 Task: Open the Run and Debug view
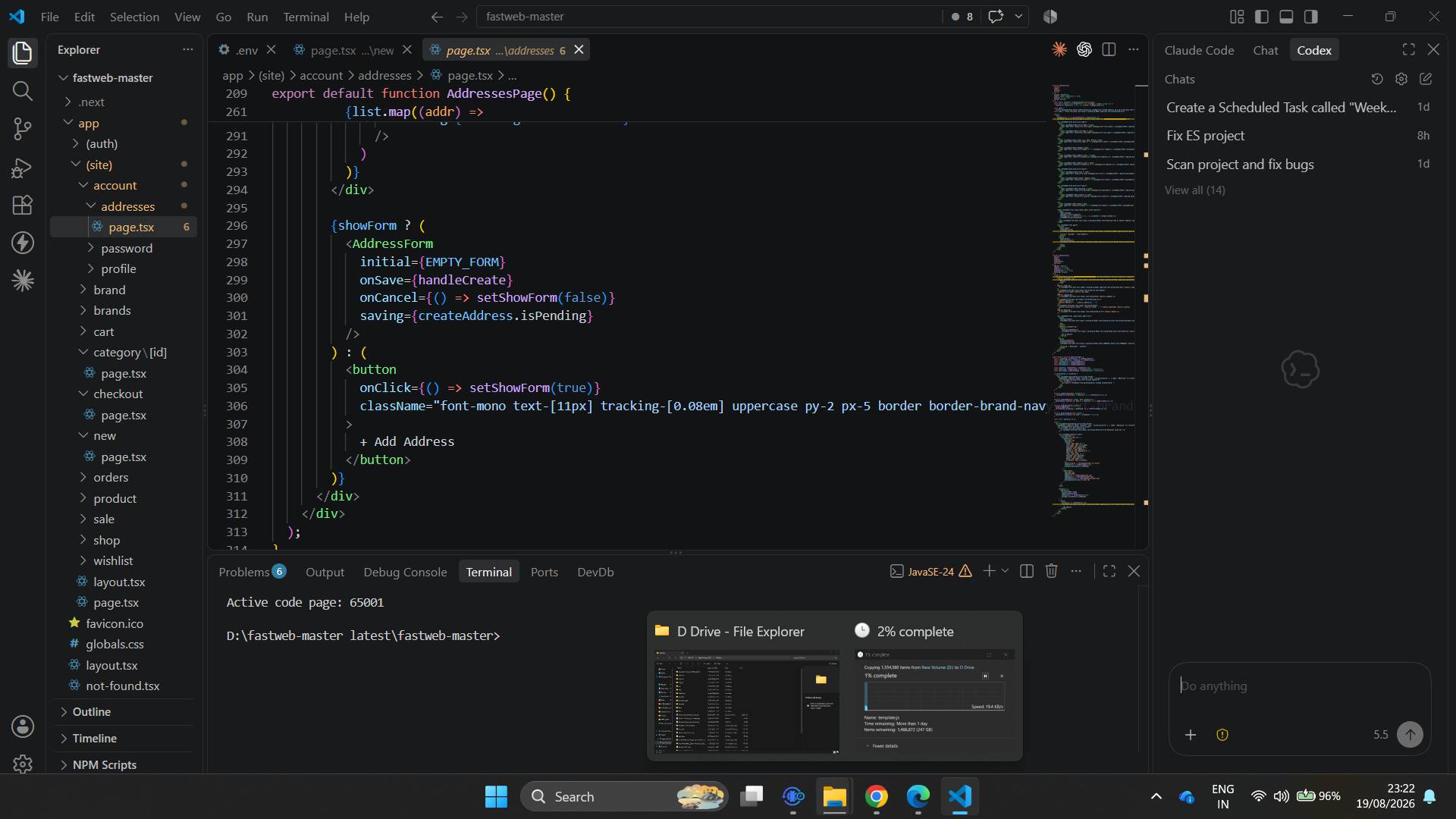pyautogui.click(x=23, y=167)
